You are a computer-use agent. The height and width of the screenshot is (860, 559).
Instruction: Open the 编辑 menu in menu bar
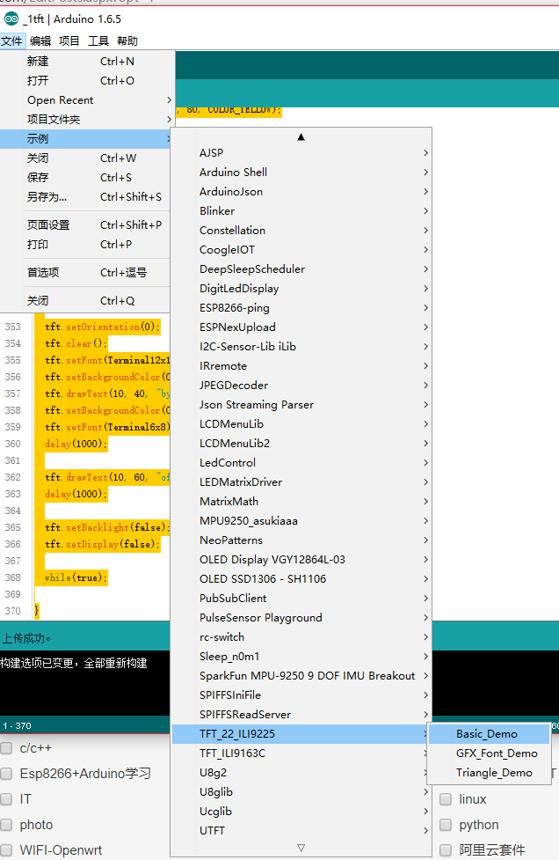tap(40, 41)
